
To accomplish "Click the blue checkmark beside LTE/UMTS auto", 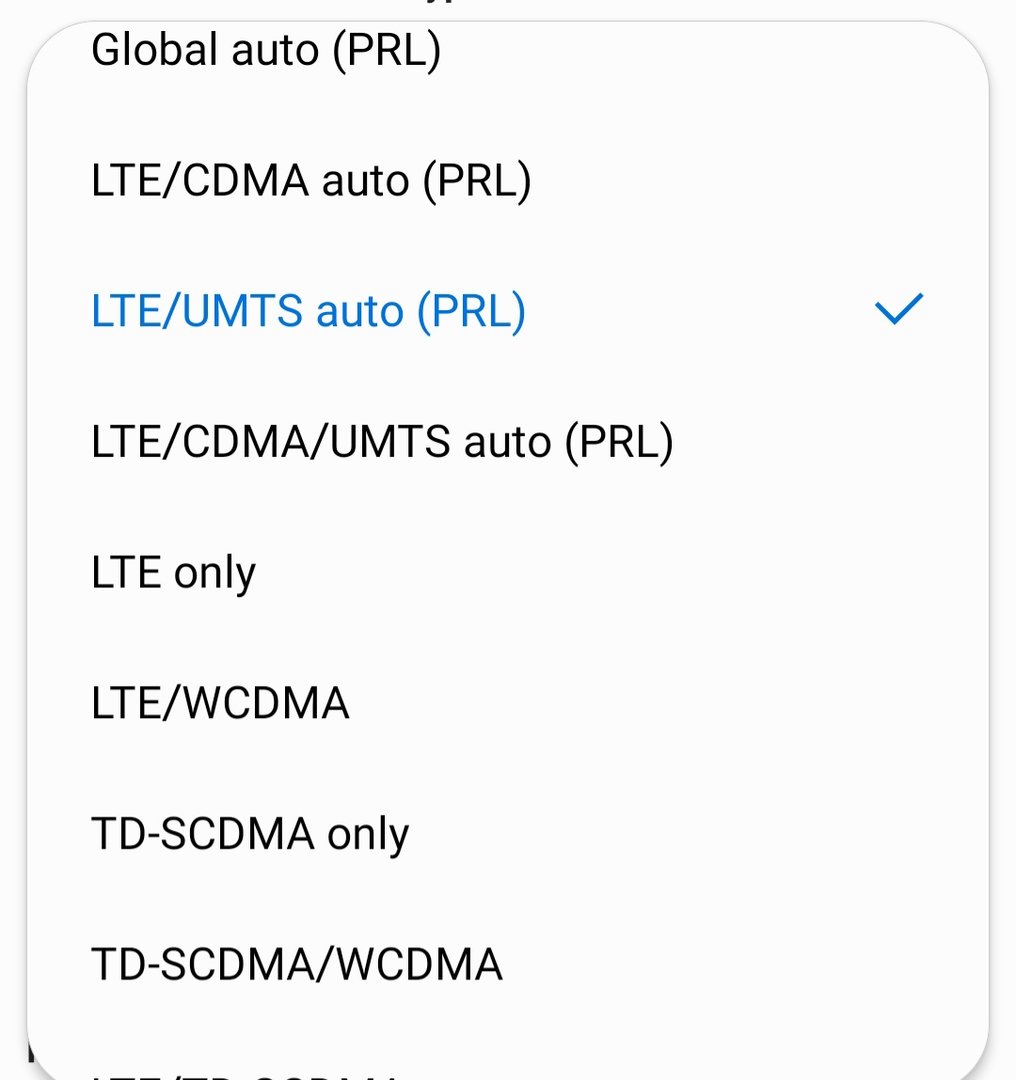I will coord(899,309).
